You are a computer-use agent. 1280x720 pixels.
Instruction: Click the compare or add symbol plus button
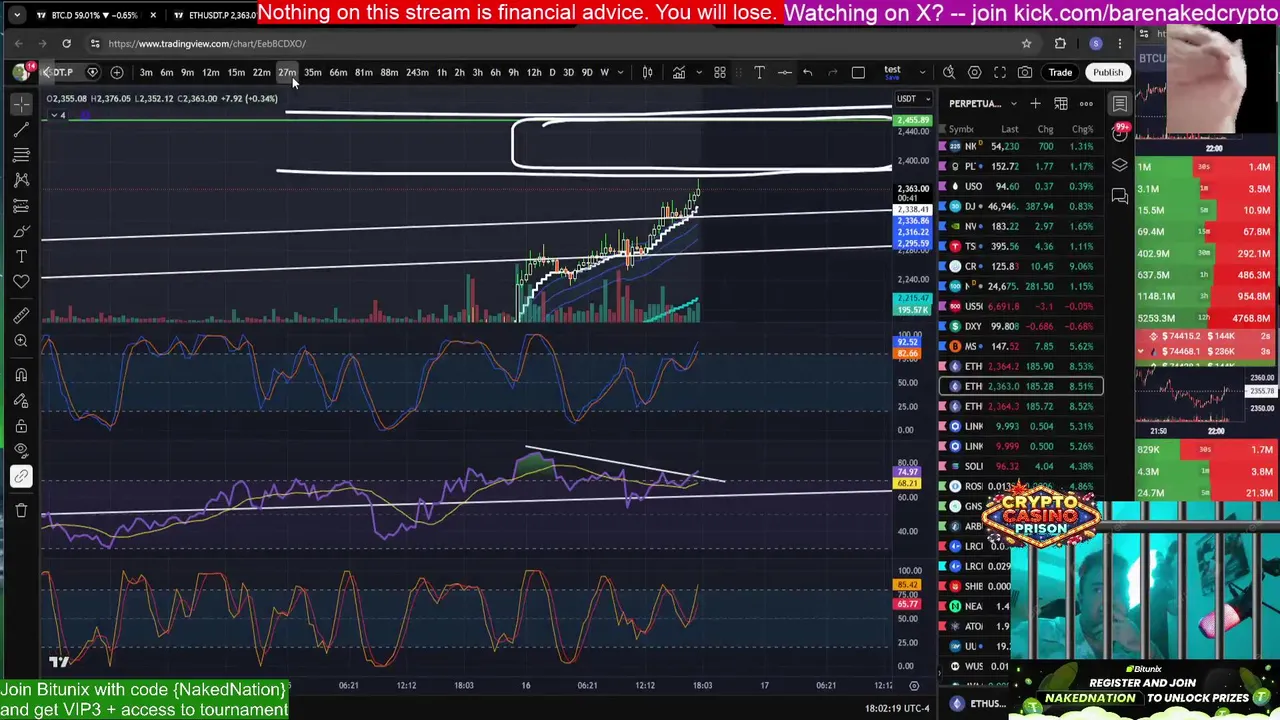pos(117,72)
